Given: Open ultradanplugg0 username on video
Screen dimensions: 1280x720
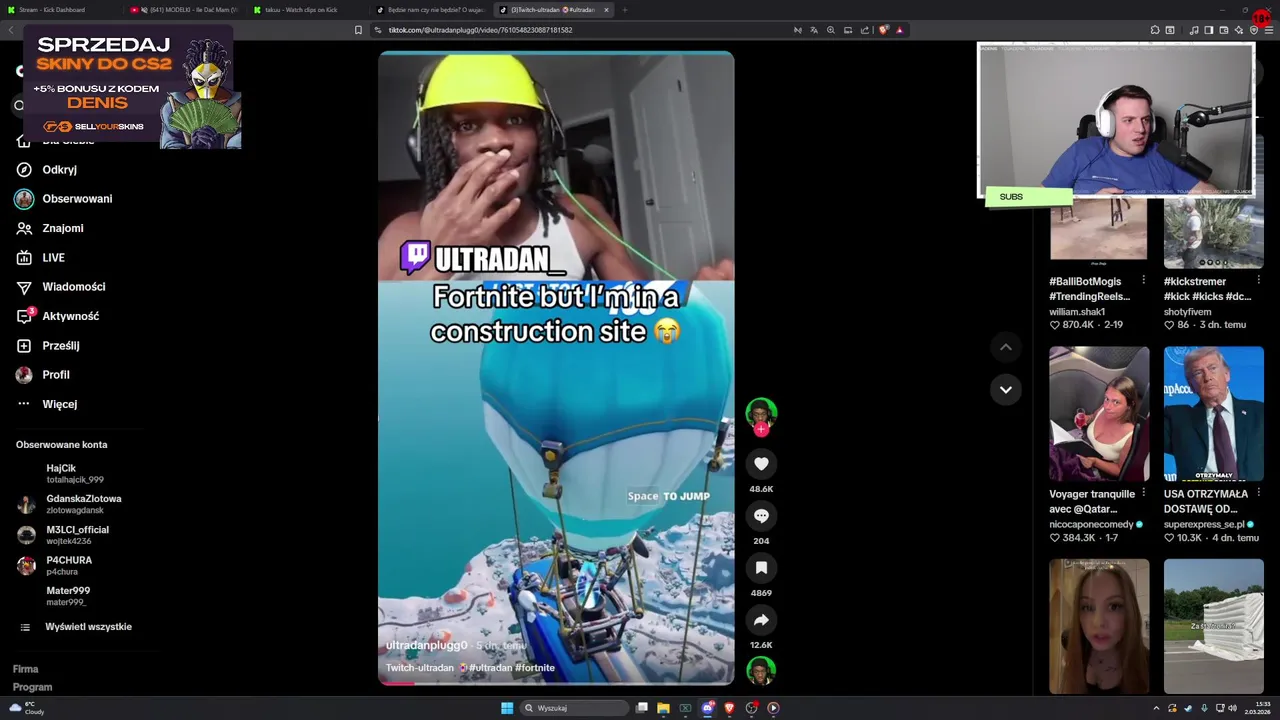Looking at the screenshot, I should pyautogui.click(x=426, y=646).
